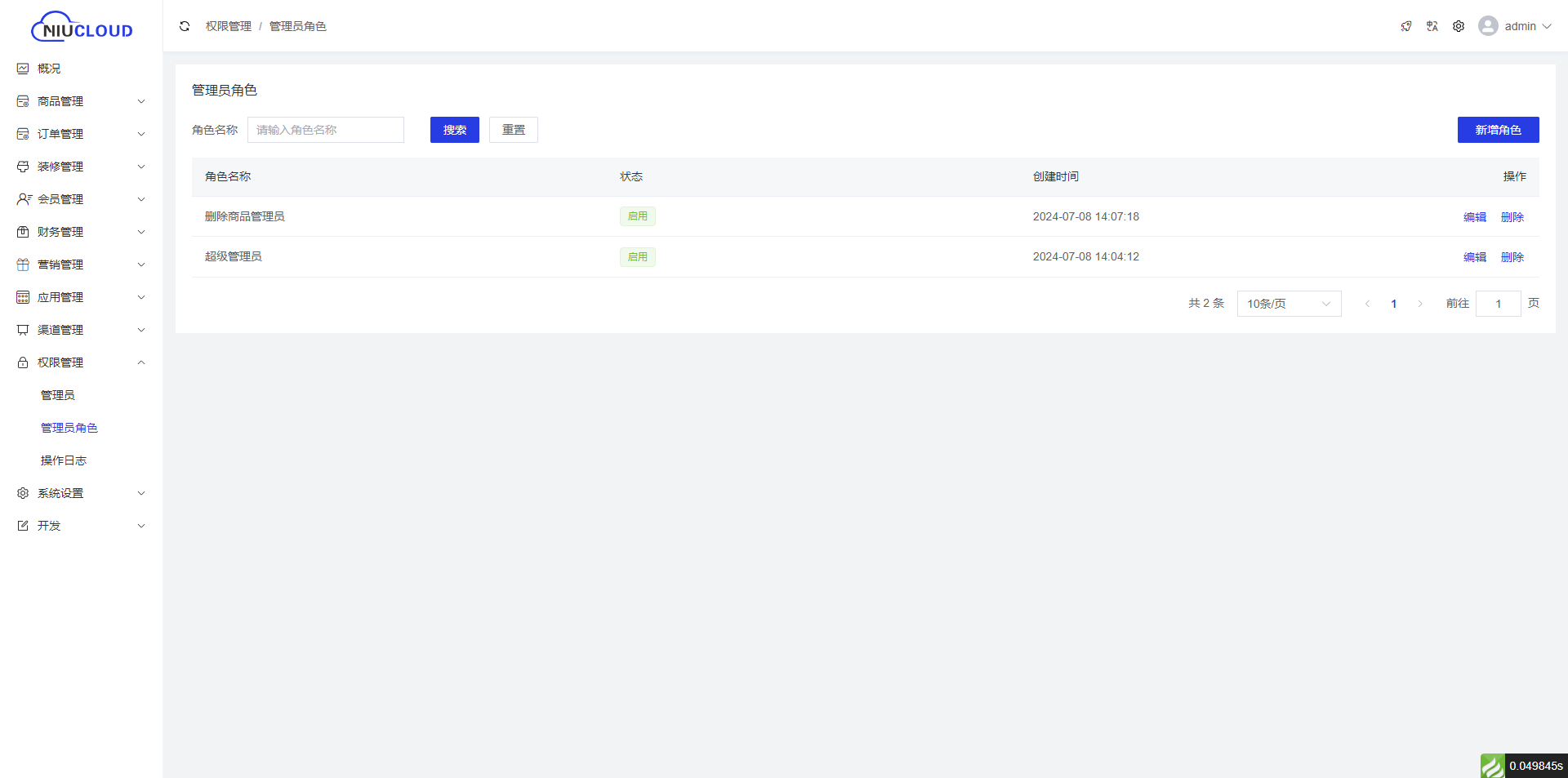Click the 0.049845s load time badge
This screenshot has height=778, width=1568.
1536,766
